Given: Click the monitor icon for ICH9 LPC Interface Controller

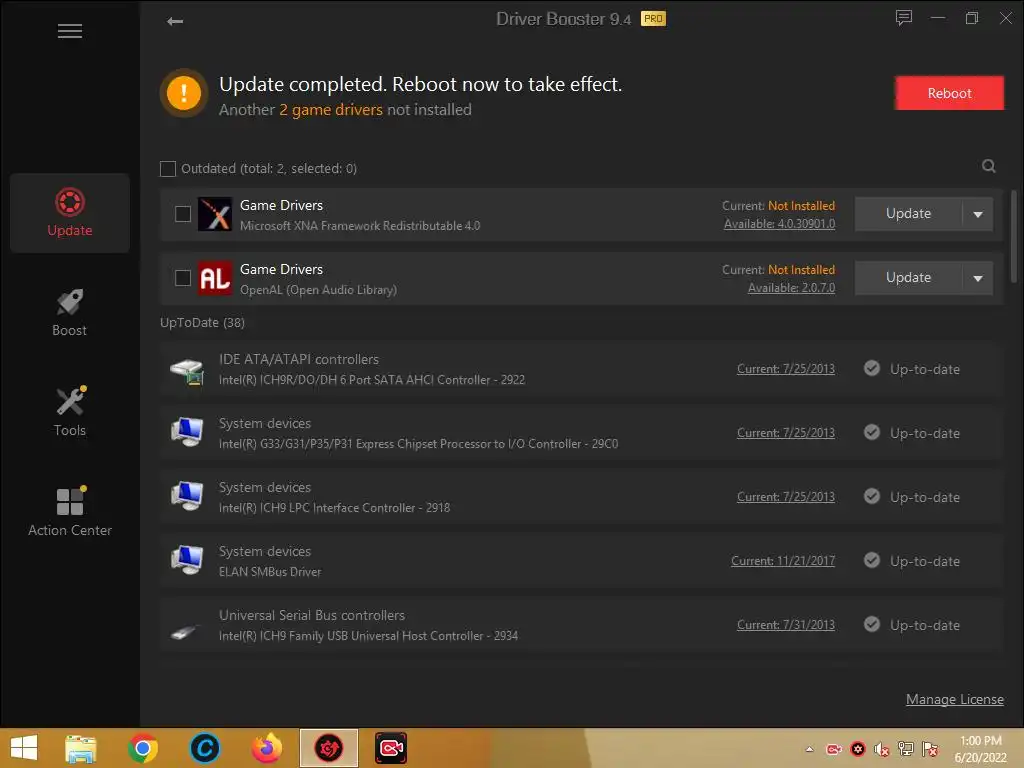Looking at the screenshot, I should click(187, 496).
